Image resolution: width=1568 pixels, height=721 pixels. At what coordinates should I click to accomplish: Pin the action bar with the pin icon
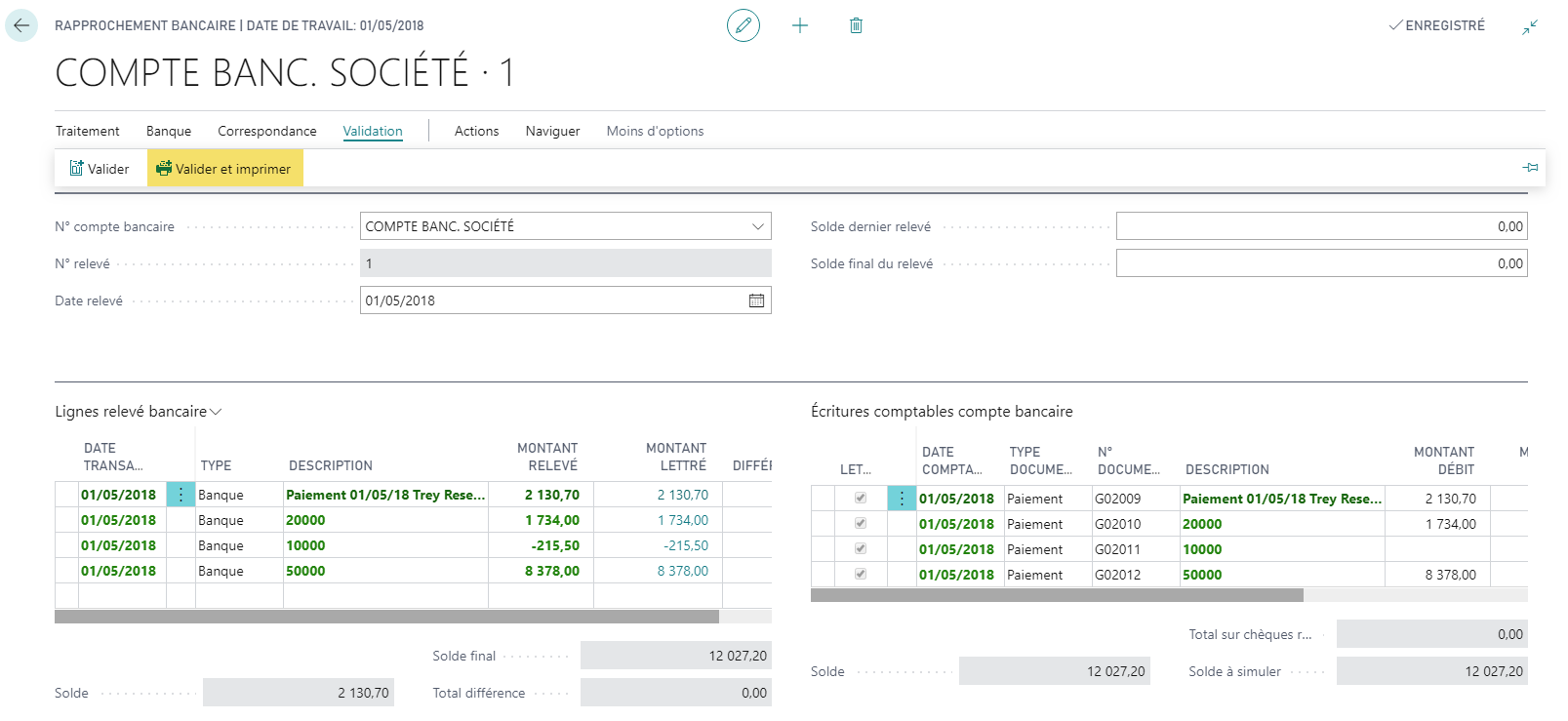(x=1530, y=168)
